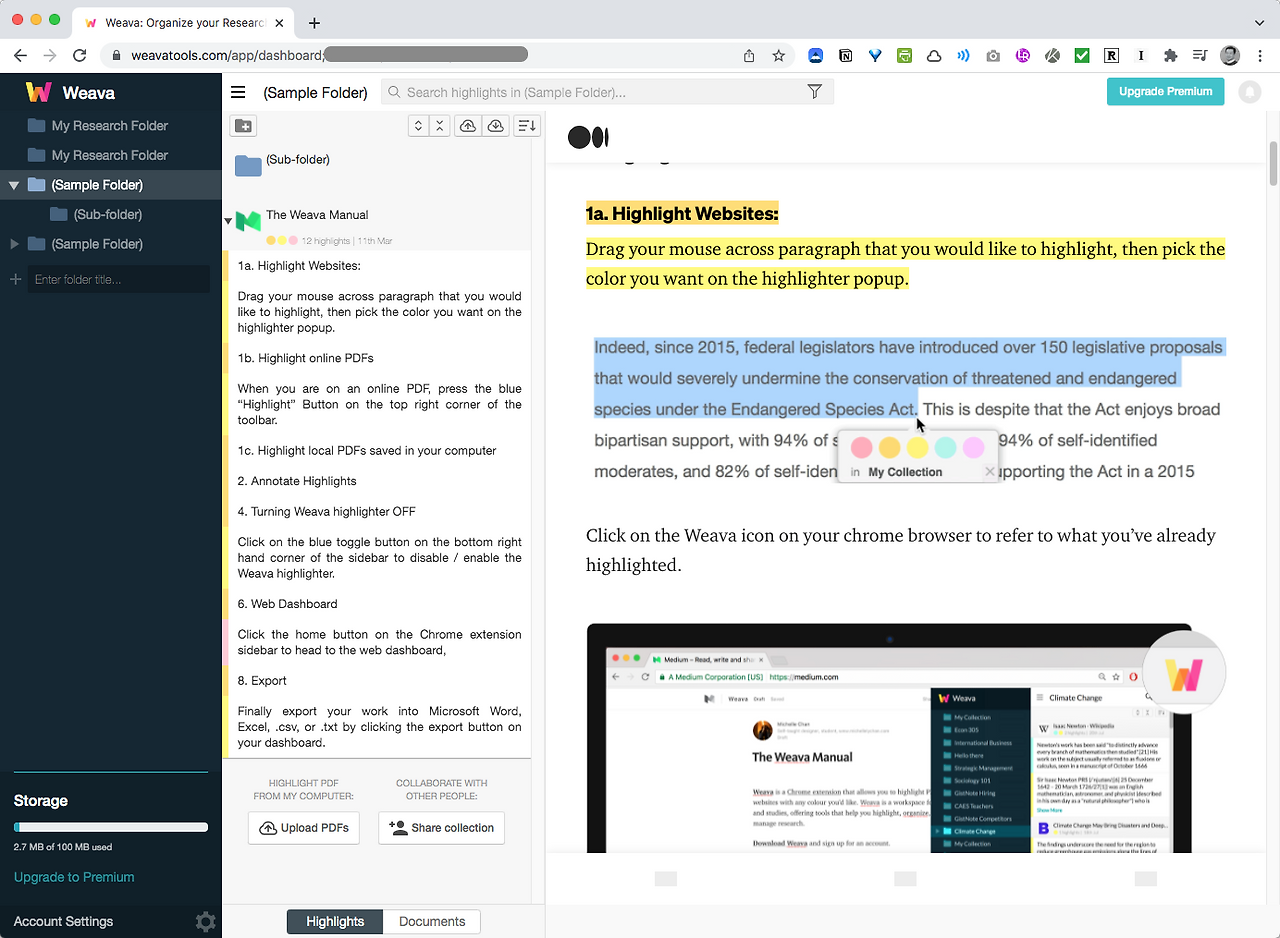This screenshot has height=938, width=1280.
Task: Click the Enter folder title field
Action: coord(118,280)
